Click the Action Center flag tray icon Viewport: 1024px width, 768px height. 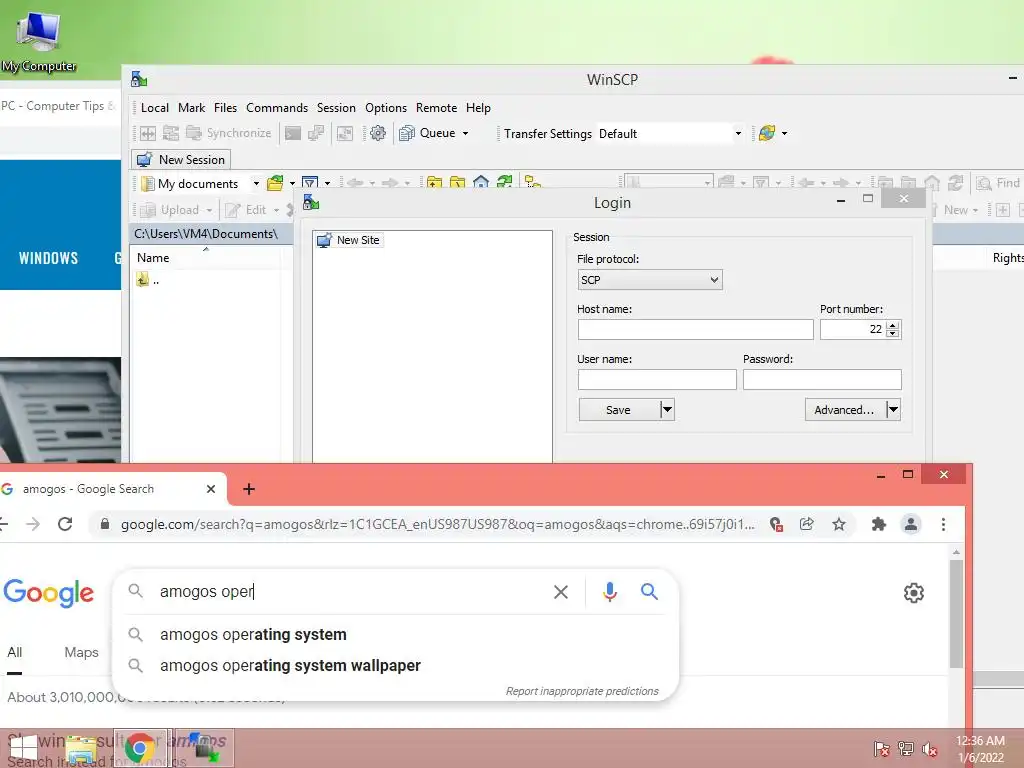click(x=881, y=749)
